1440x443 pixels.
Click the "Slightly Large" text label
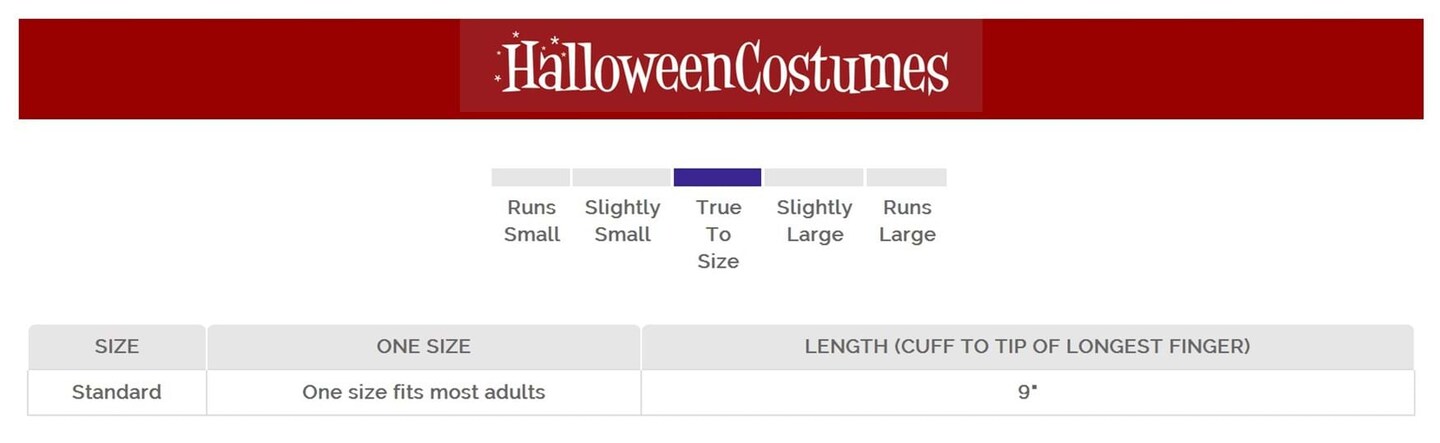[x=814, y=221]
